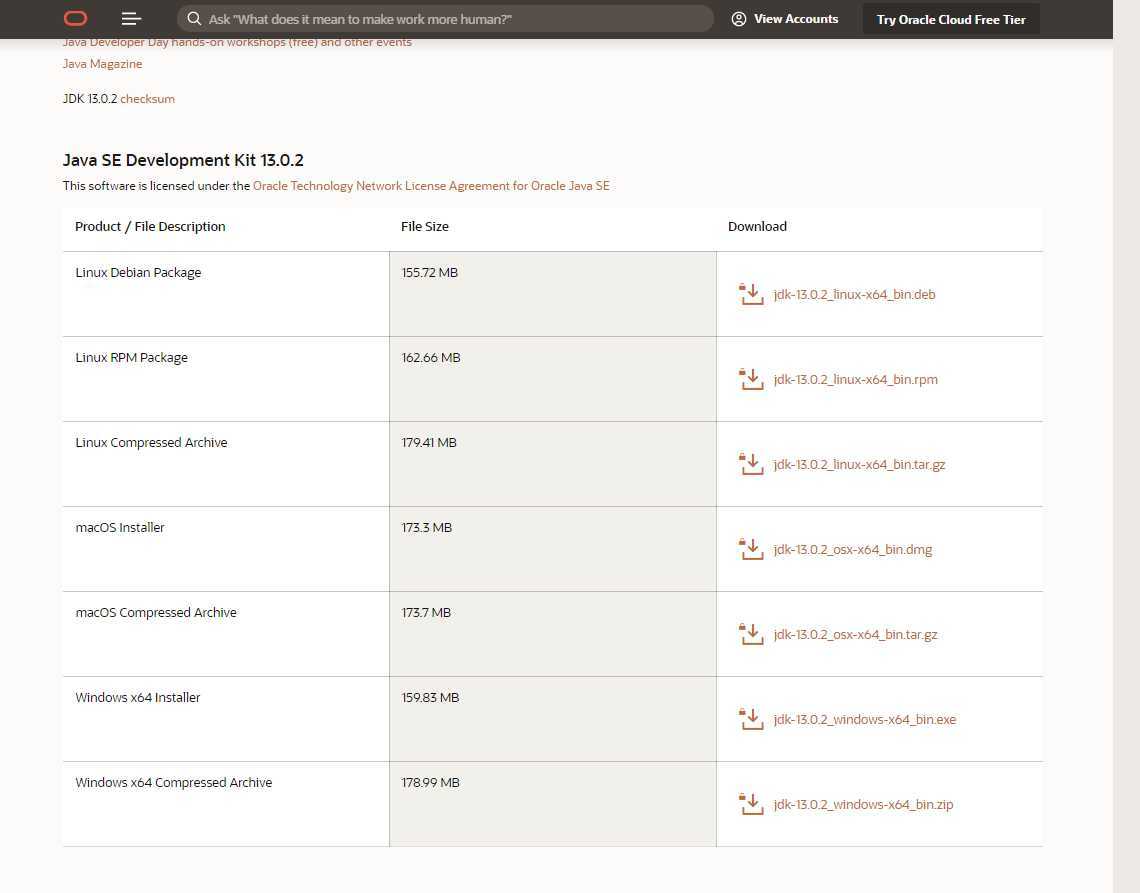
Task: Click the '162.66 MB' file size
Action: coord(431,358)
